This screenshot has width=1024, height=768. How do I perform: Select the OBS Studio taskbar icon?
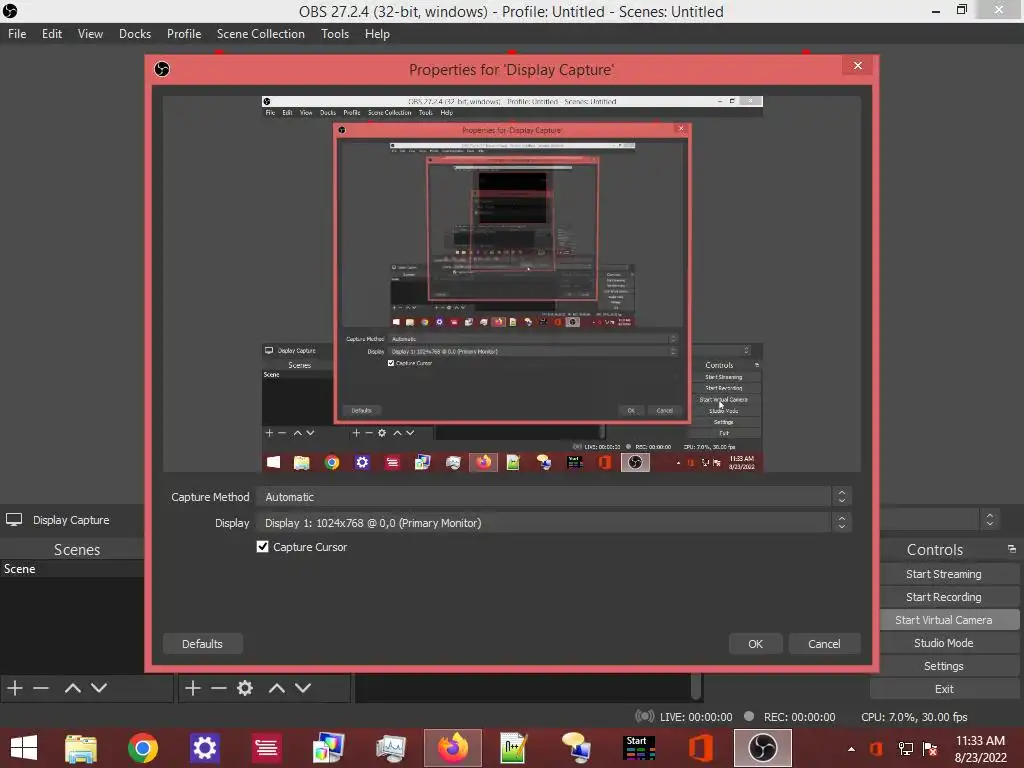tap(763, 748)
